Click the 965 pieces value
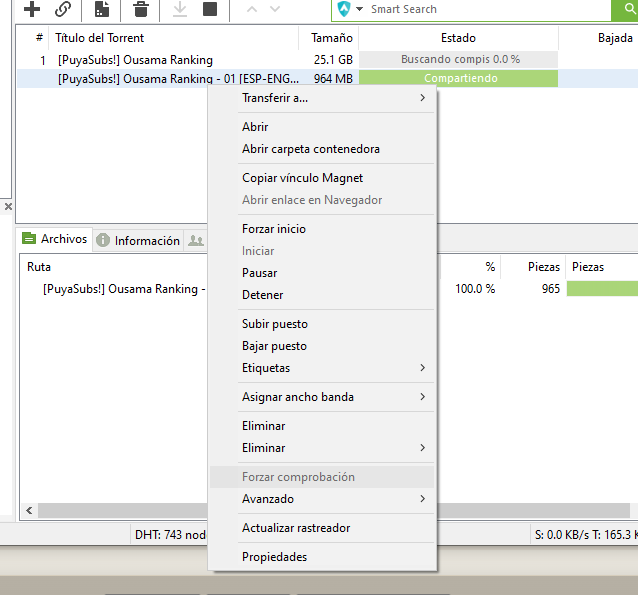This screenshot has height=595, width=638. (x=551, y=289)
